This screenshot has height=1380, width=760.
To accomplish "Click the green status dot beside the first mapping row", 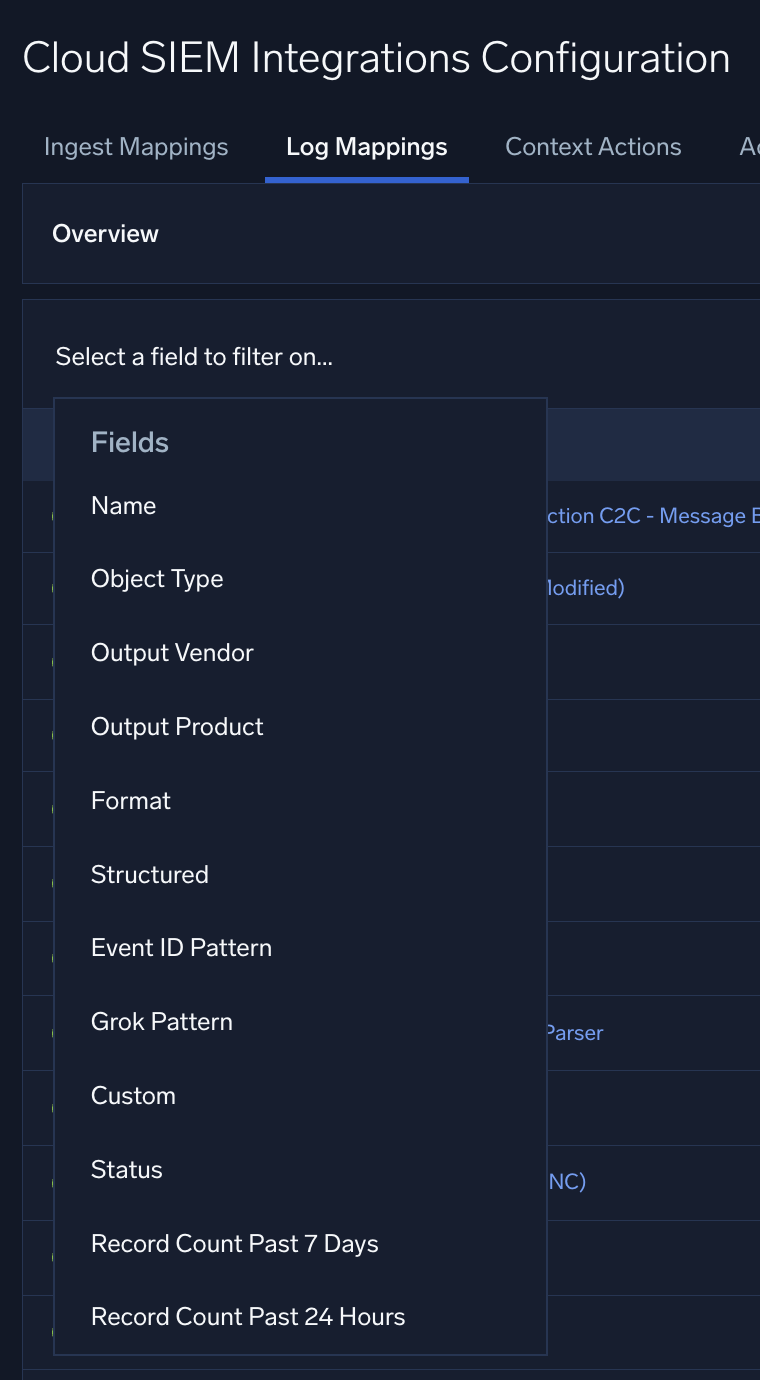I will click(x=52, y=517).
